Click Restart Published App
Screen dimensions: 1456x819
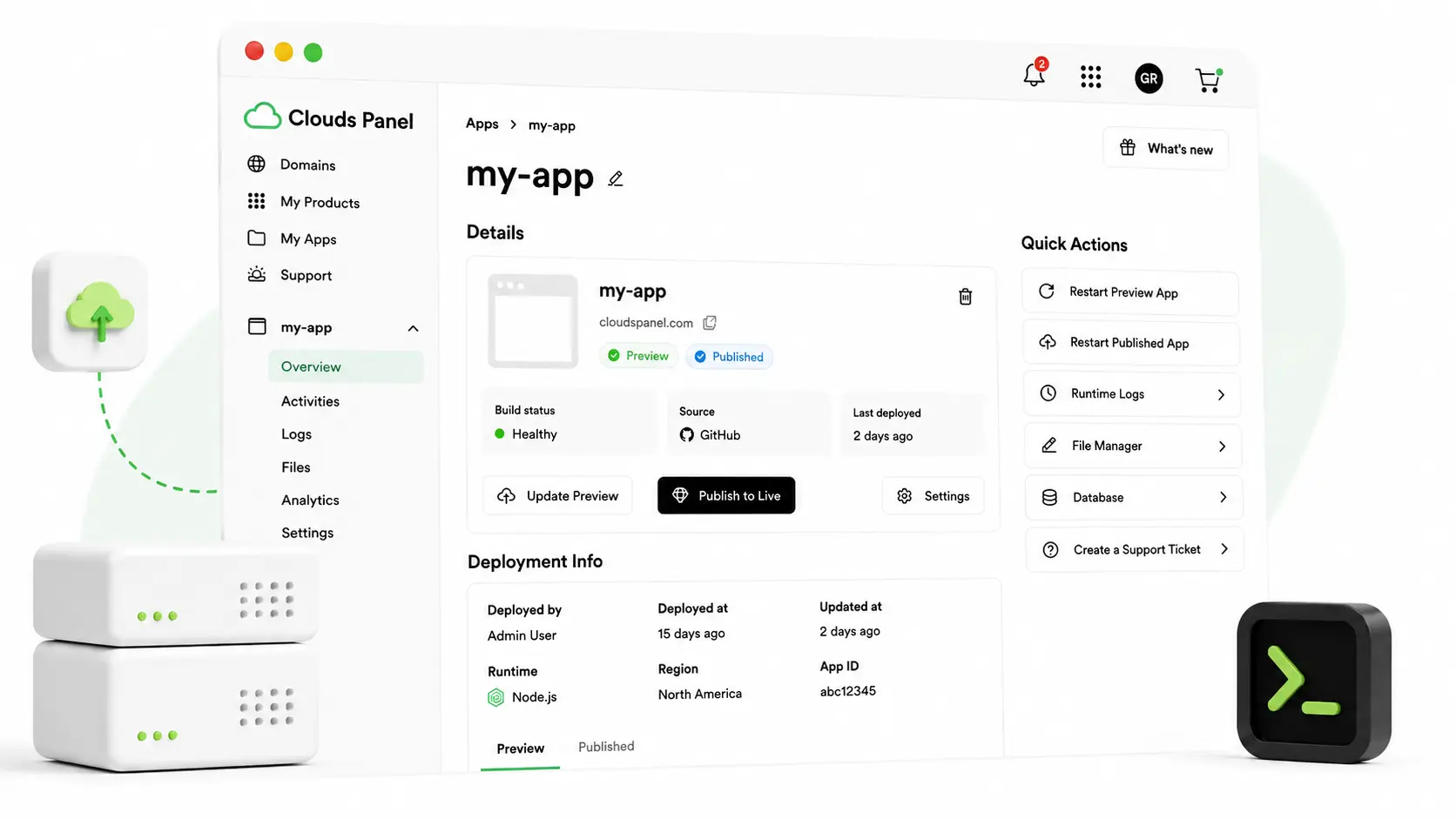click(x=1130, y=343)
